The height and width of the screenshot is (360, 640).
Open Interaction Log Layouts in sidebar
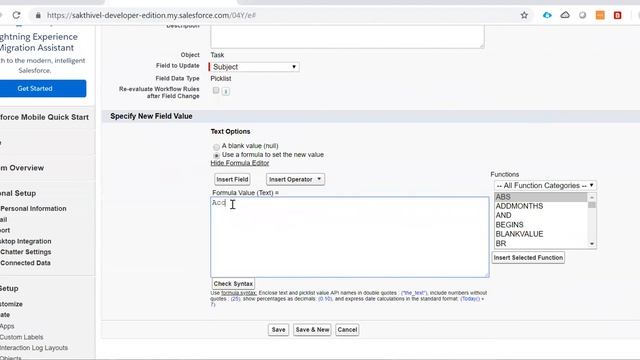pos(34,348)
